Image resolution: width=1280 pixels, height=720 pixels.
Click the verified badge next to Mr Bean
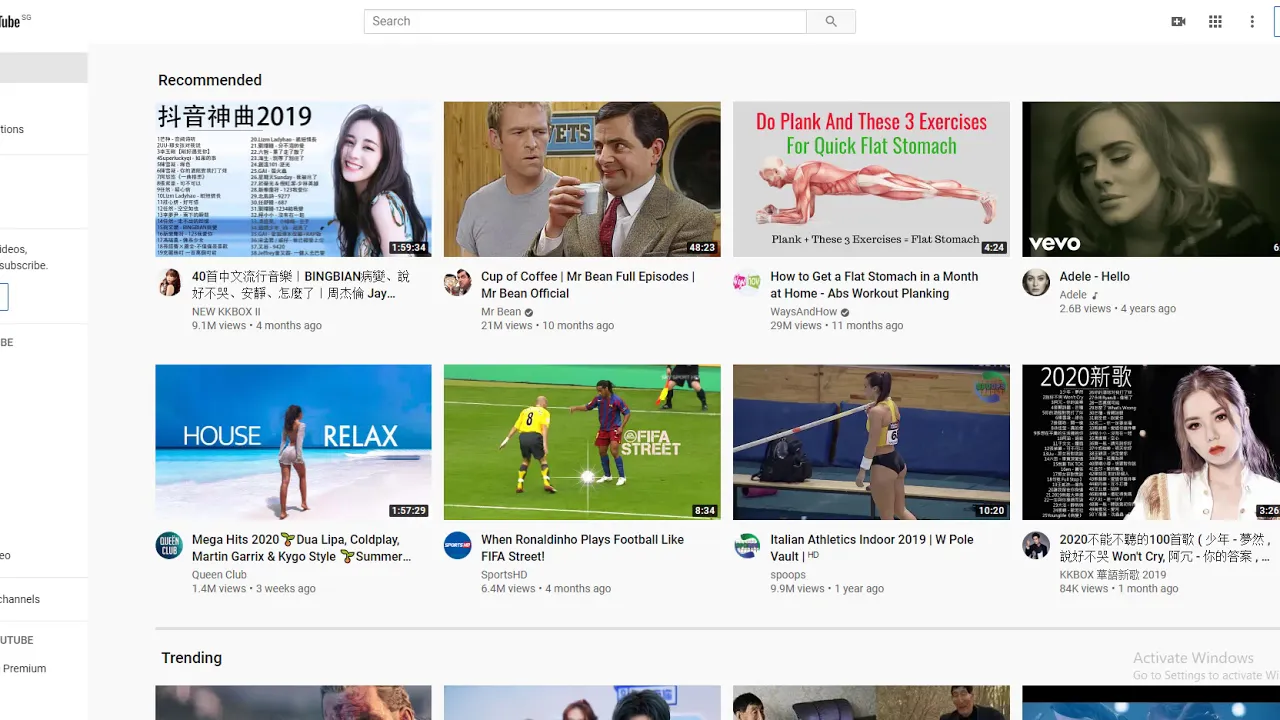530,312
